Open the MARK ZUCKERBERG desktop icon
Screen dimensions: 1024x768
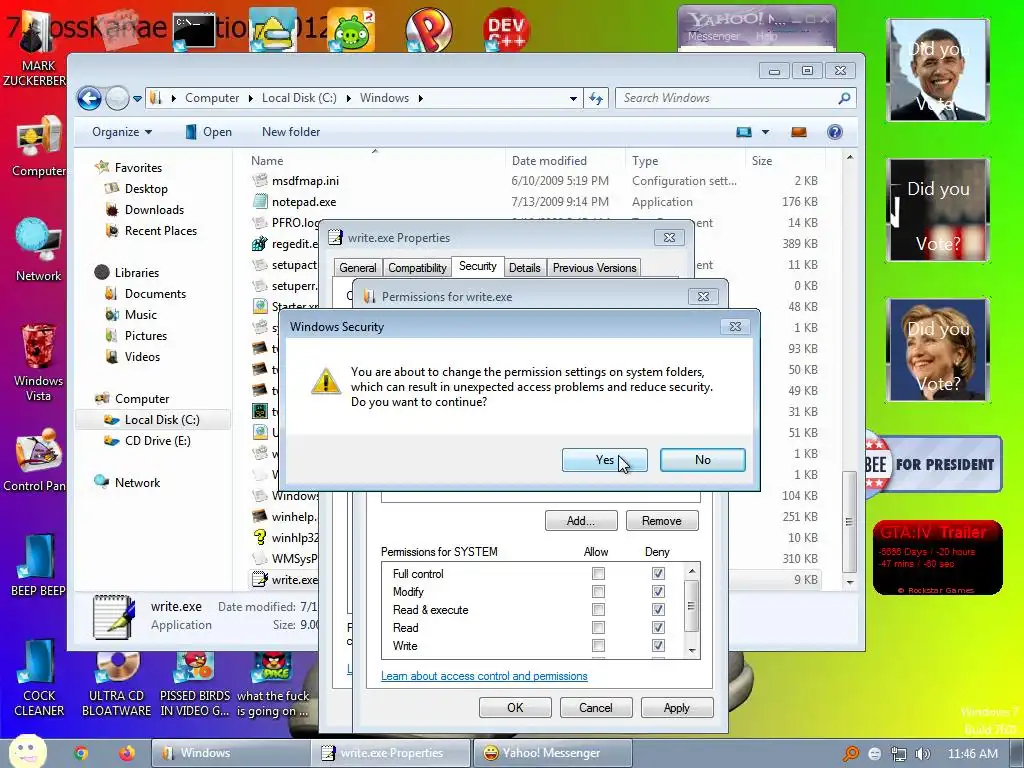37,49
